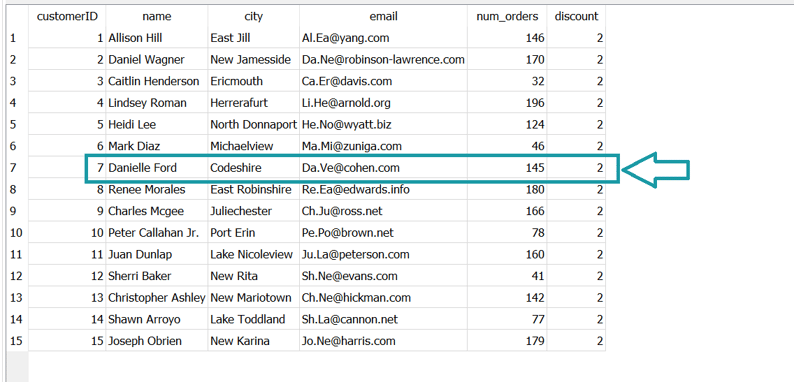Select the Re.Ea@edwards.info email cell
The width and height of the screenshot is (794, 382).
point(383,189)
